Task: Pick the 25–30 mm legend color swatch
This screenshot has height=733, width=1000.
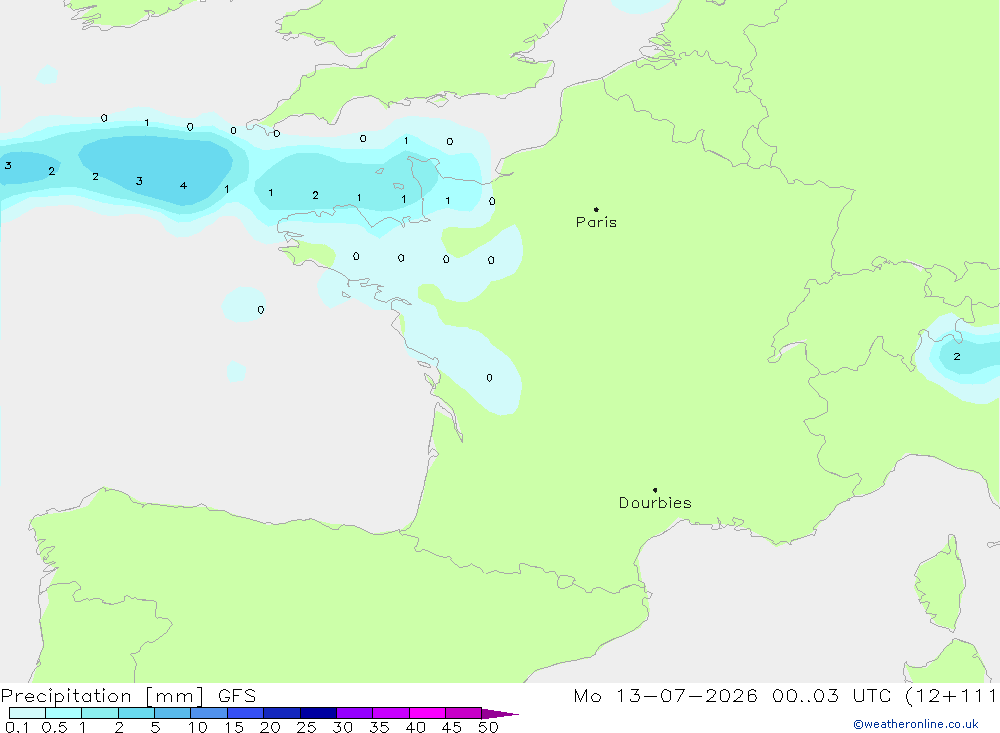Action: point(318,713)
